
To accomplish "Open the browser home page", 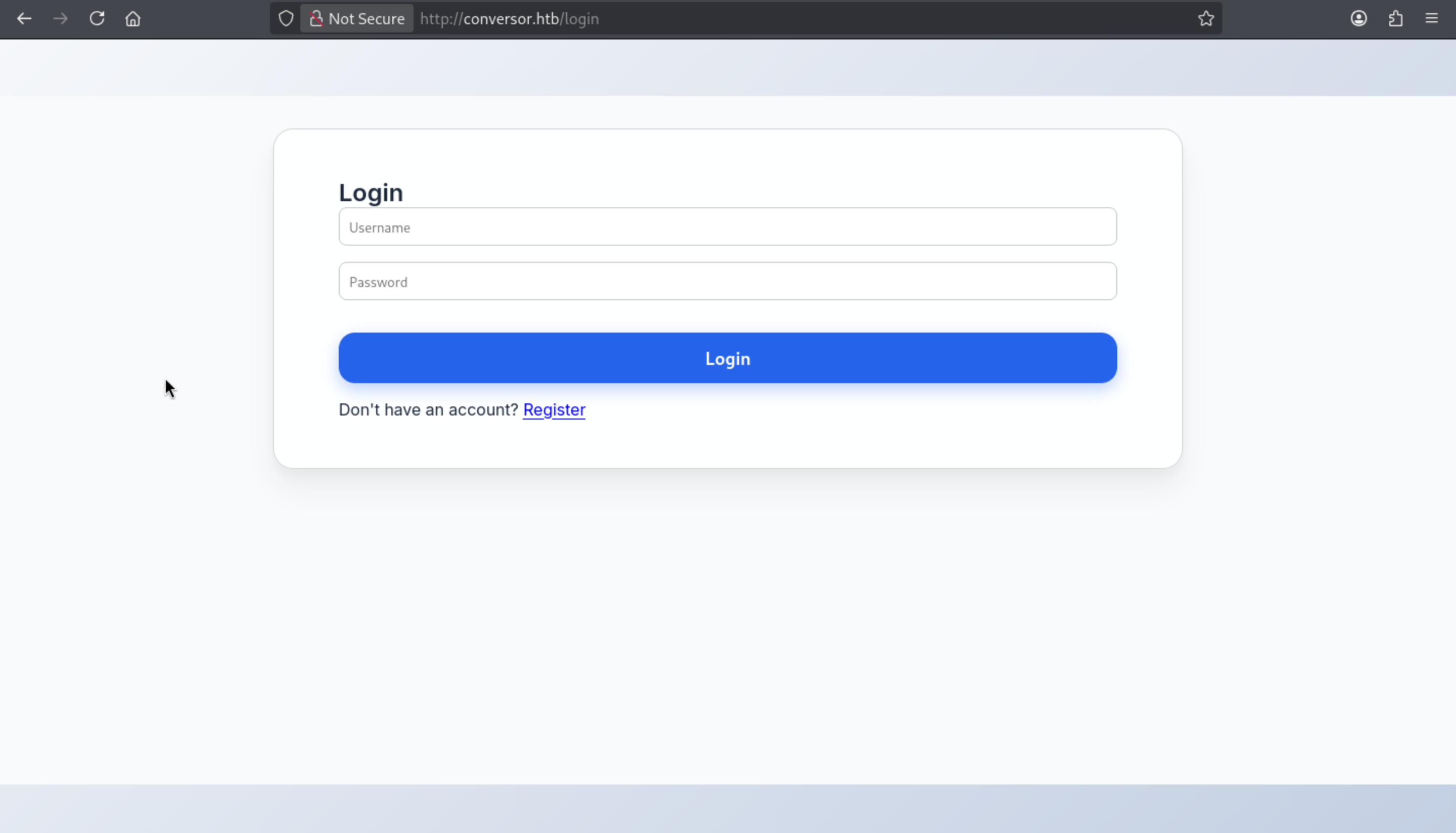I will (133, 19).
